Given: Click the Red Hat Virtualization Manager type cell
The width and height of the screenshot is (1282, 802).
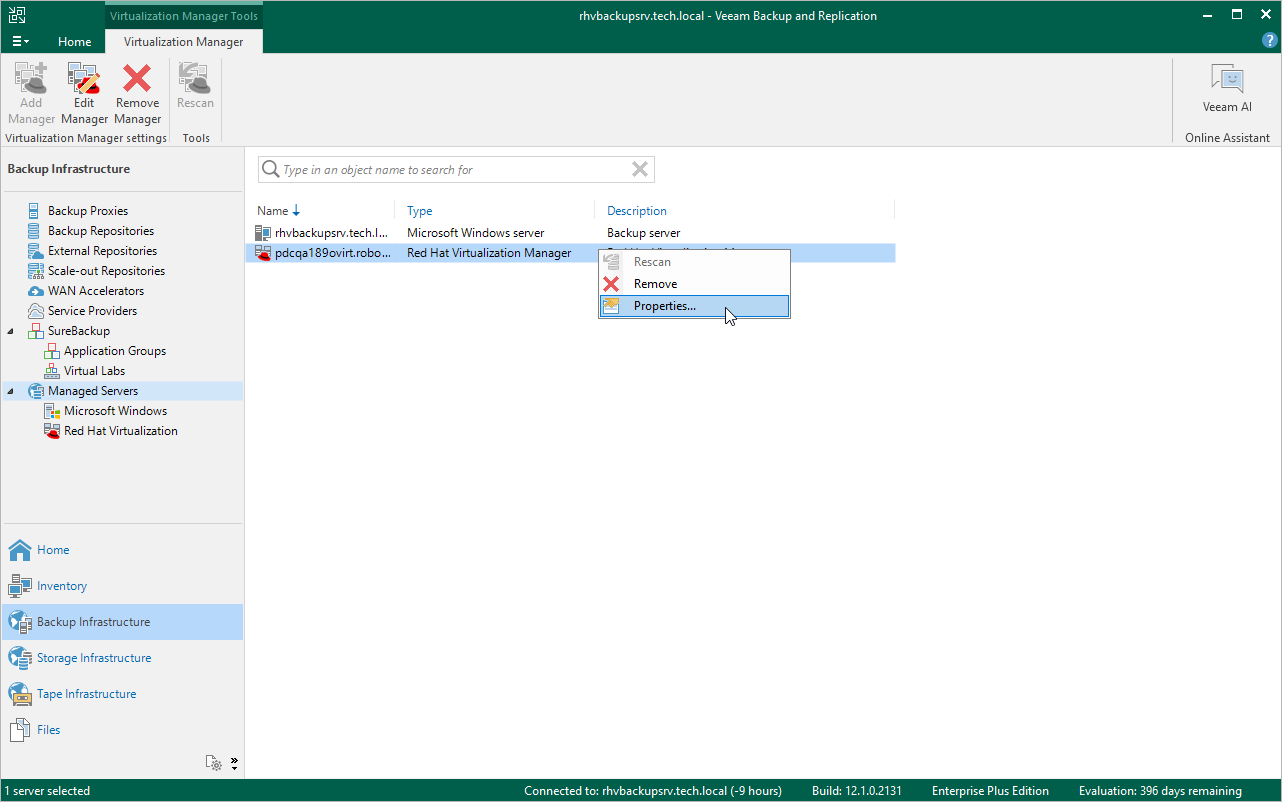Looking at the screenshot, I should click(x=489, y=253).
